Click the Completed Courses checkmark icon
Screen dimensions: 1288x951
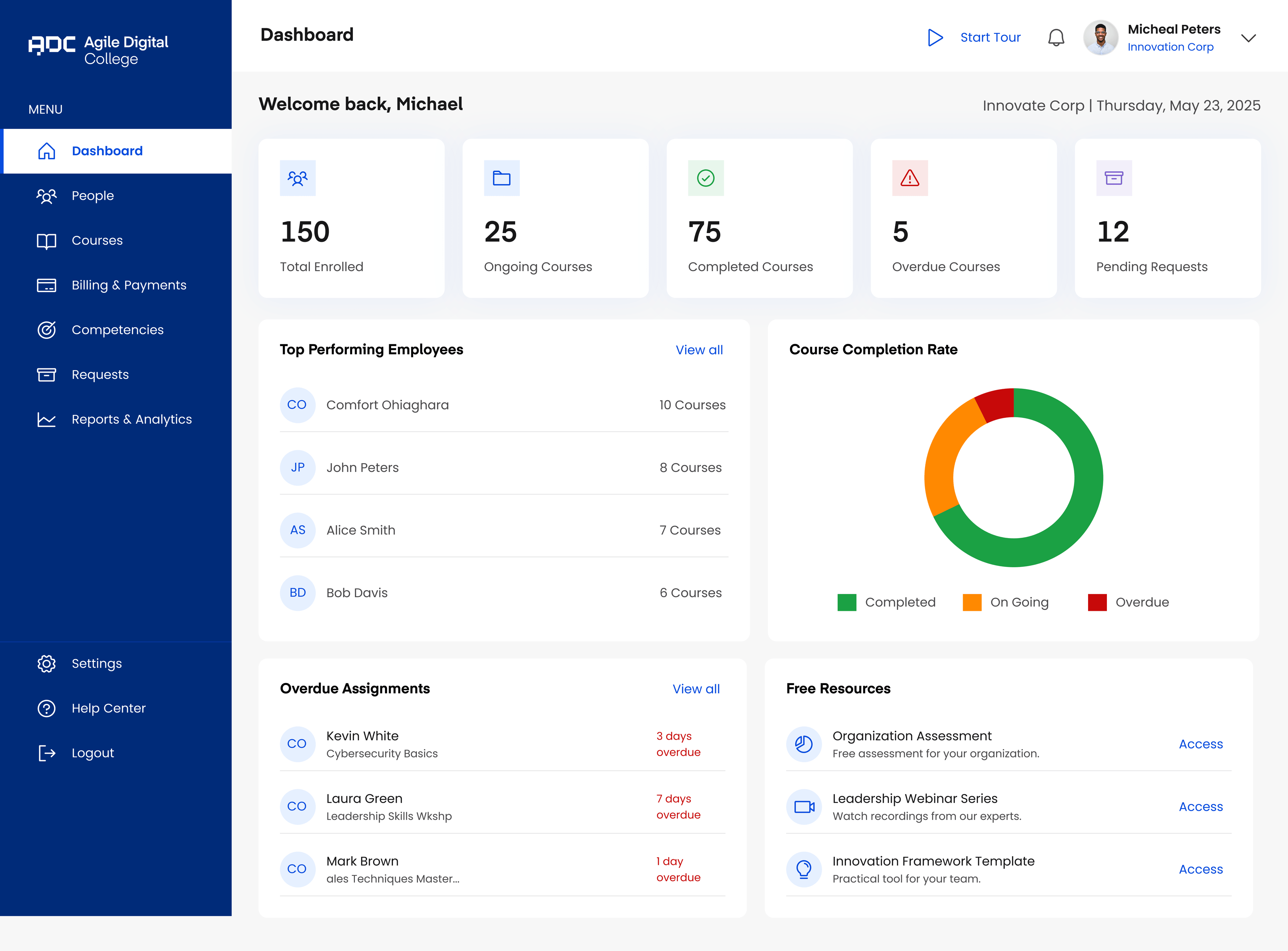coord(706,178)
